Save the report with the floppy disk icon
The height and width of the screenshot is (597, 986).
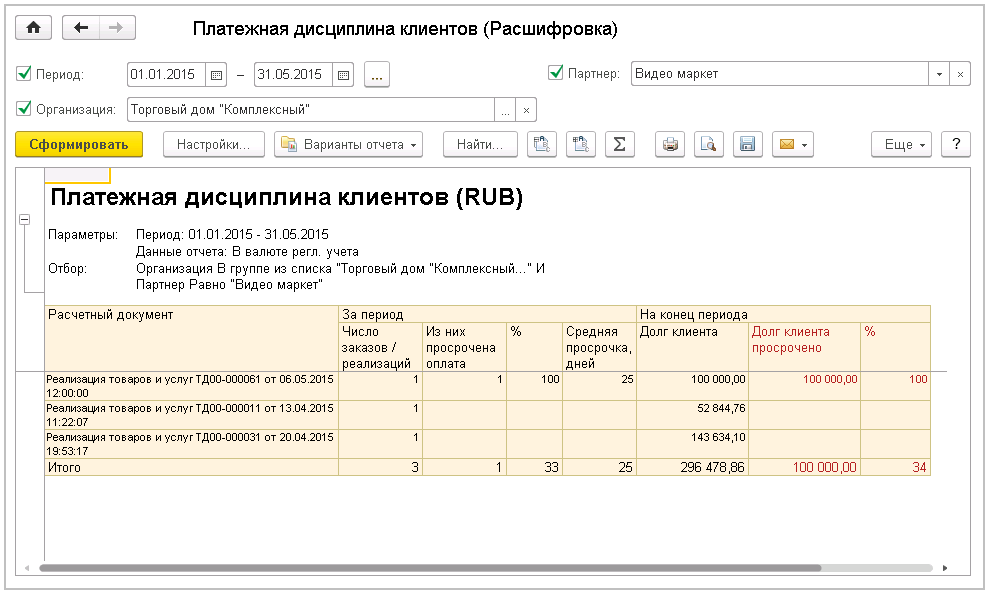coord(746,145)
